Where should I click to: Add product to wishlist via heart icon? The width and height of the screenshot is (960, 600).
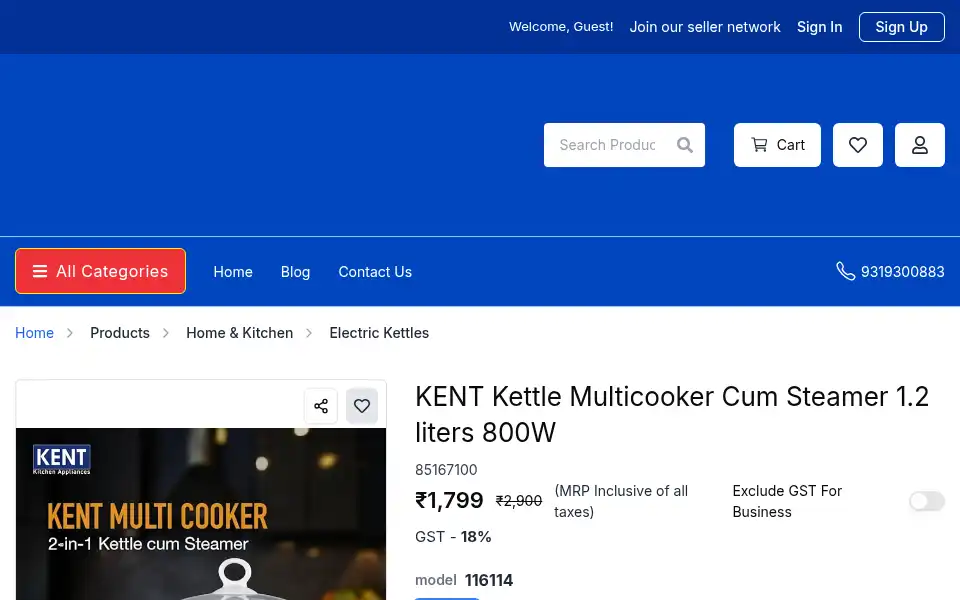point(362,406)
